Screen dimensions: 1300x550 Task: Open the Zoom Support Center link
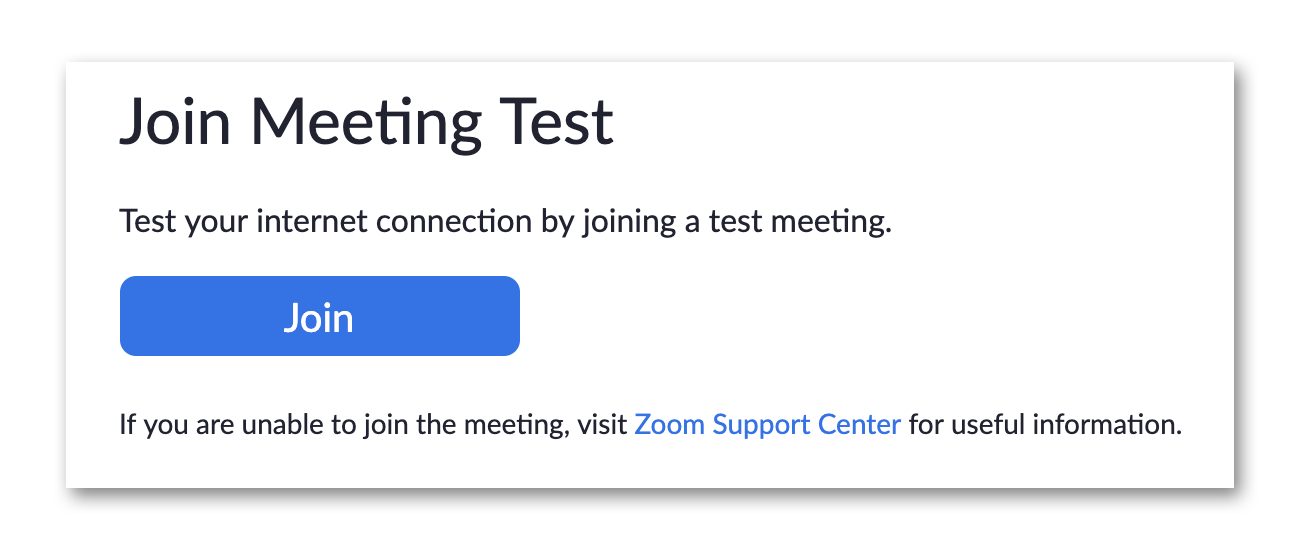coord(767,425)
